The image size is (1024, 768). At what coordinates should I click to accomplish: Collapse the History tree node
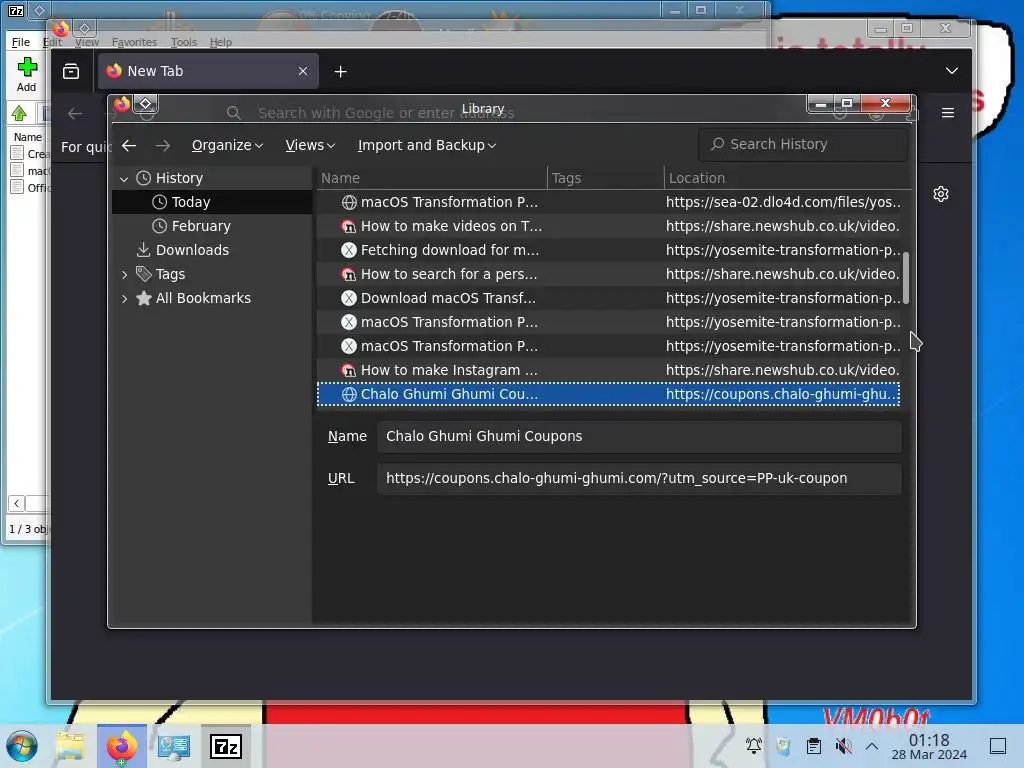124,178
